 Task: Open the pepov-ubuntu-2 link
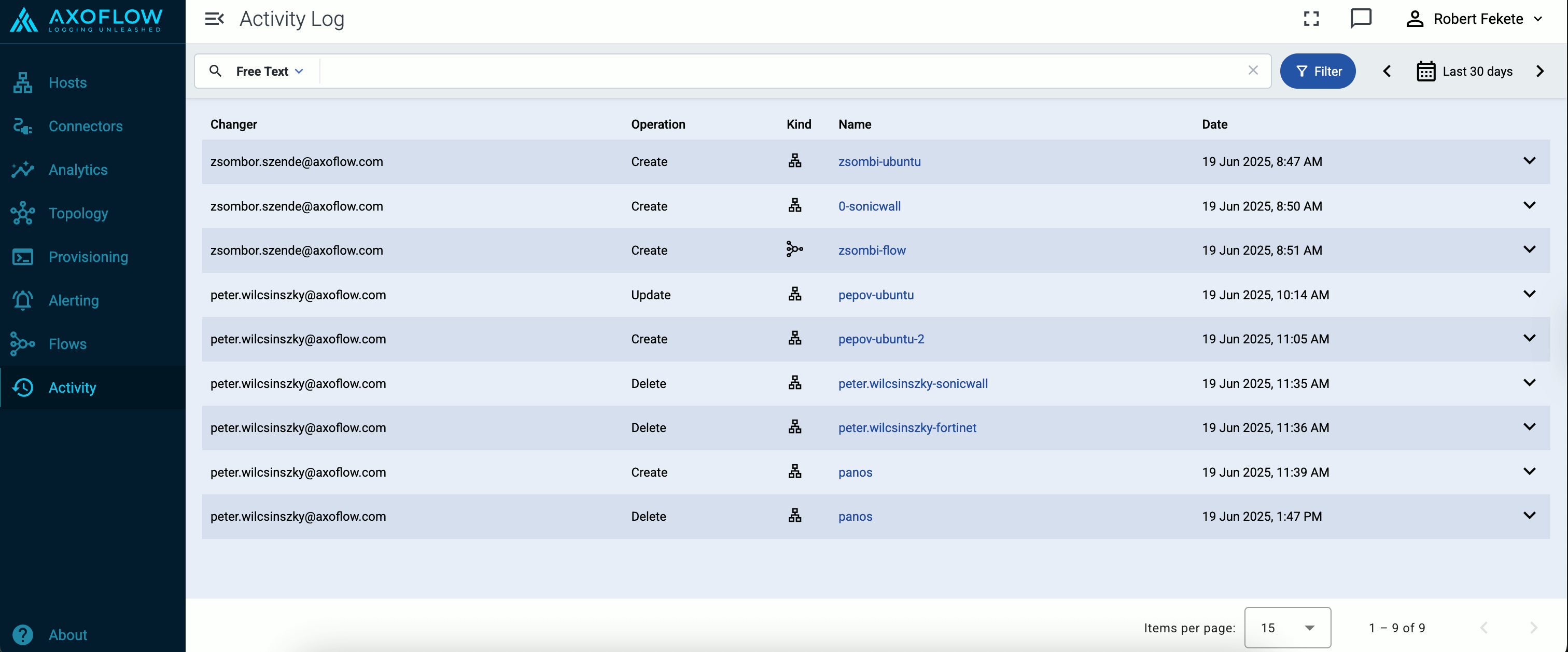click(x=881, y=339)
